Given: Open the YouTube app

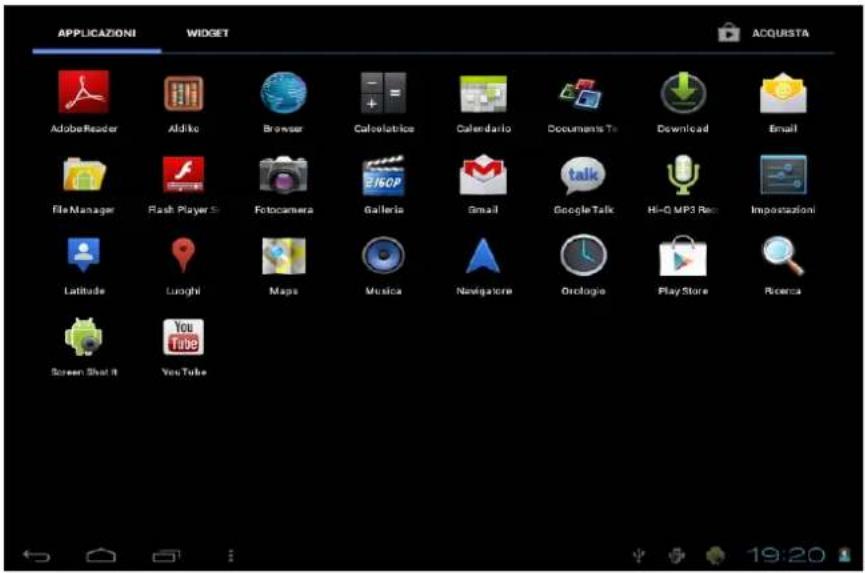Looking at the screenshot, I should point(184,336).
